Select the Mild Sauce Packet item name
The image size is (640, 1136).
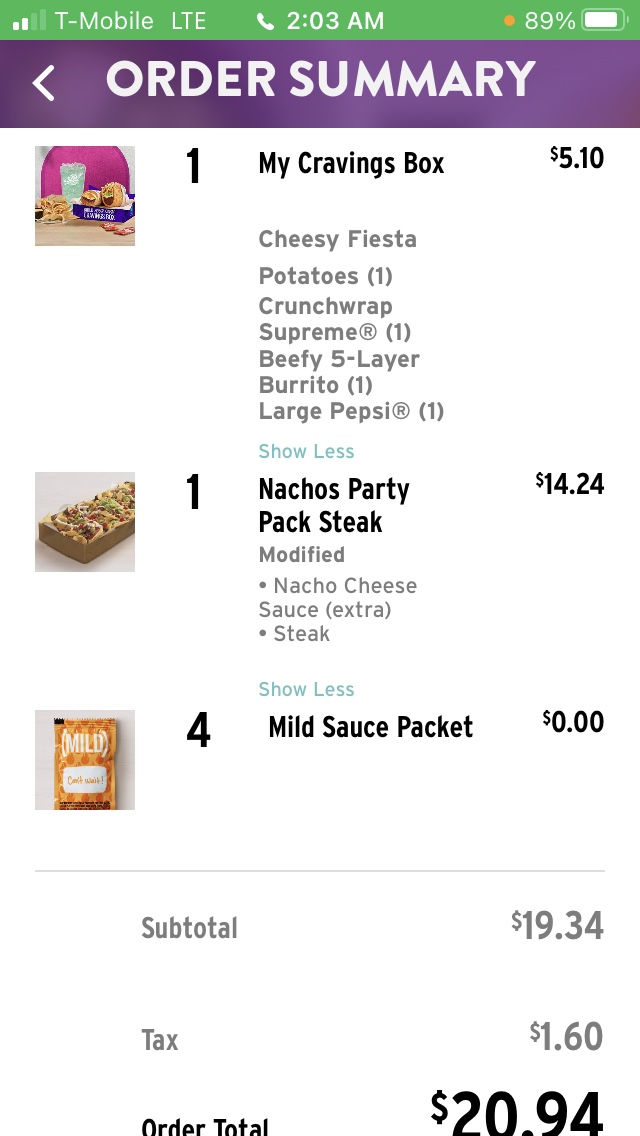[370, 727]
